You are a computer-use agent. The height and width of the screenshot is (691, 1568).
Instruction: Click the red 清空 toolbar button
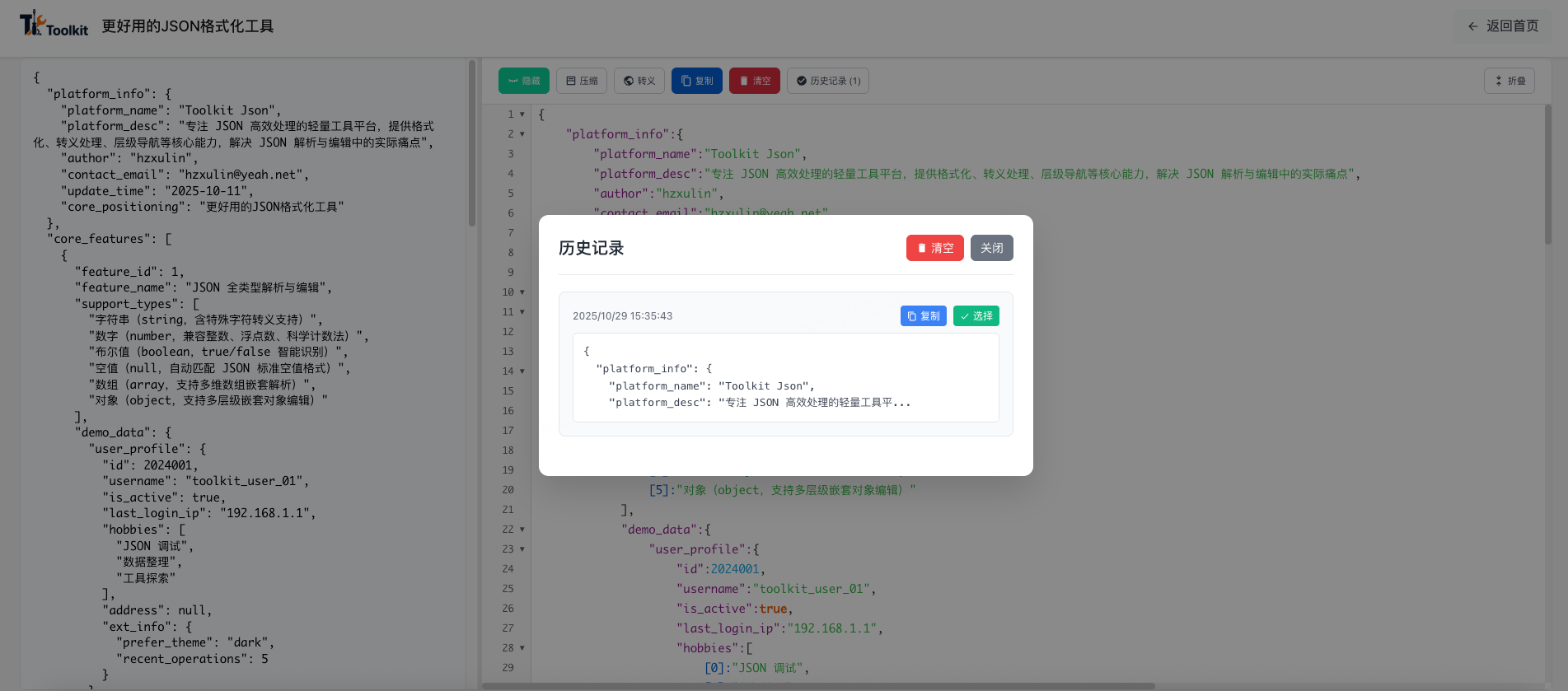755,81
